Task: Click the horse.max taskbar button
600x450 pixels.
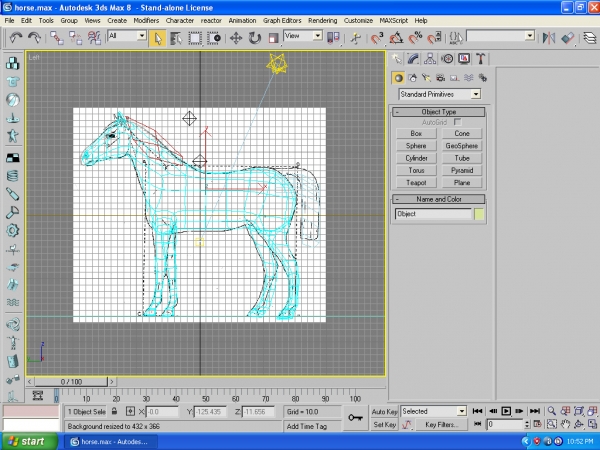Action: tap(110, 442)
